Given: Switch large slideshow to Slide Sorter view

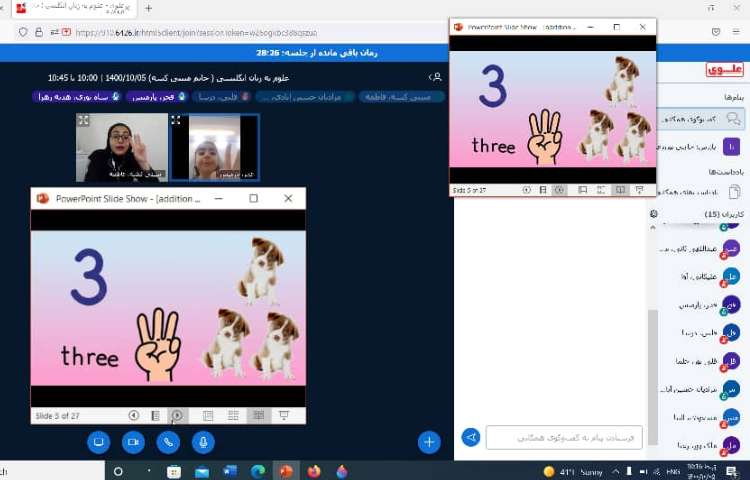Looking at the screenshot, I should 233,415.
